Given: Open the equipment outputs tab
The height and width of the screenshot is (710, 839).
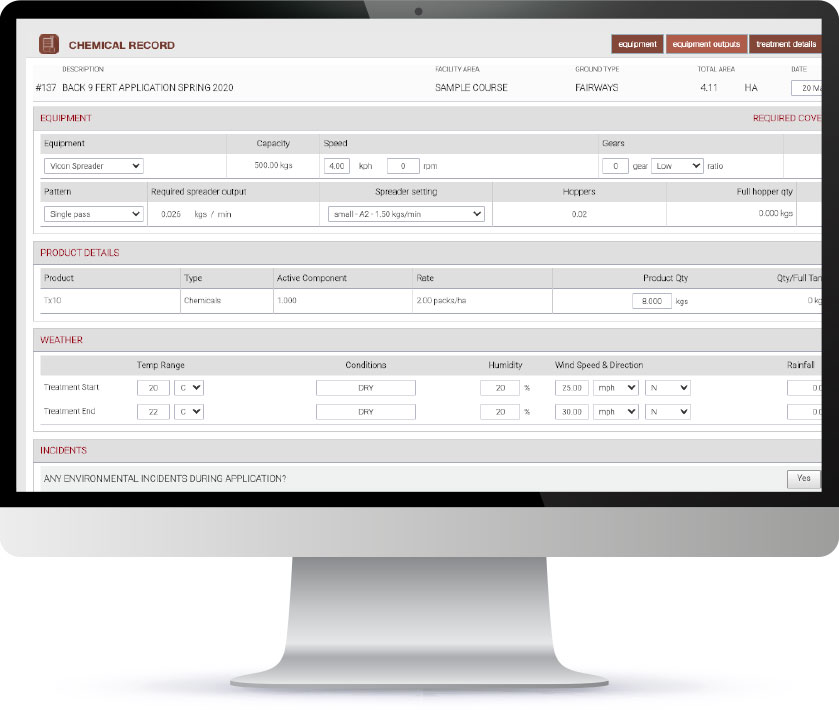Looking at the screenshot, I should 706,45.
